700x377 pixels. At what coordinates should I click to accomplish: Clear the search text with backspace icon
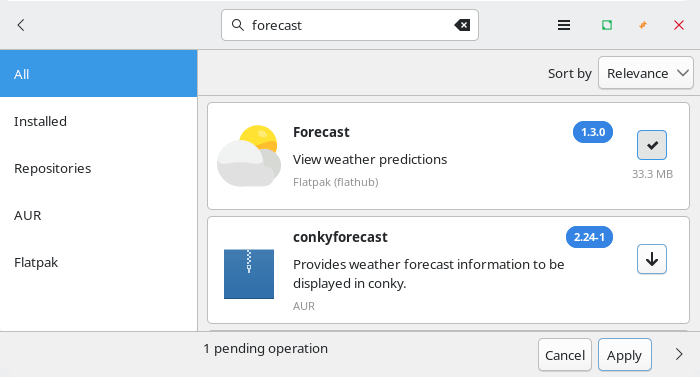click(462, 25)
